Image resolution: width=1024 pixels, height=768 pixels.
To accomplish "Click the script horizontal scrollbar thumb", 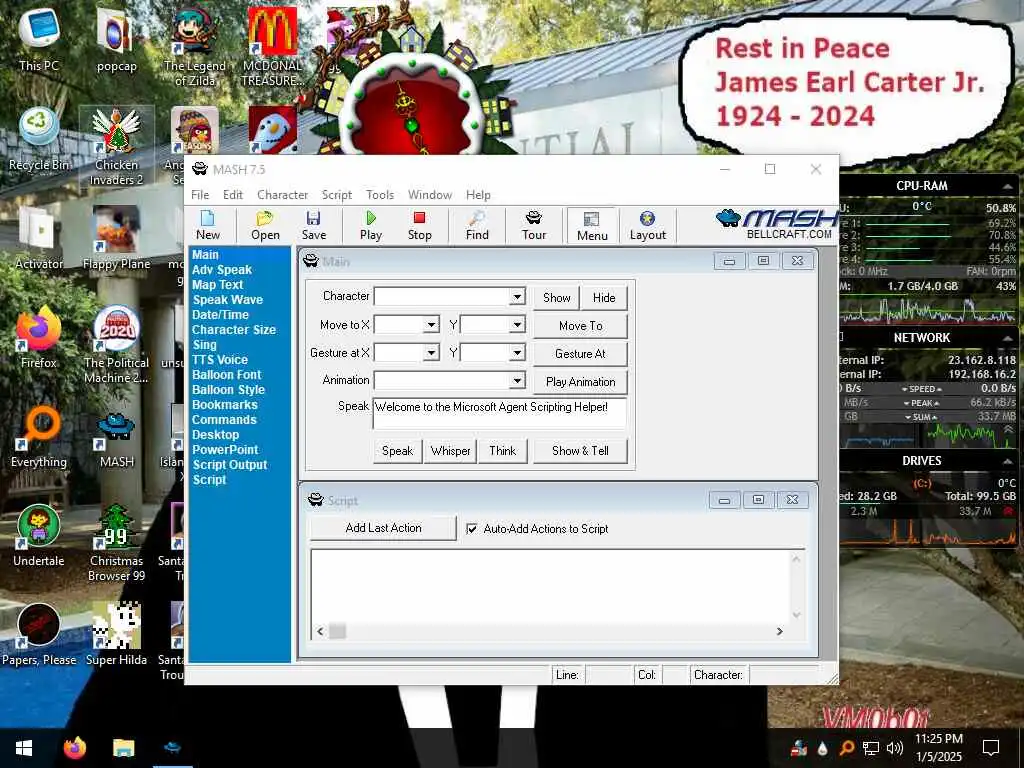I will coord(337,632).
